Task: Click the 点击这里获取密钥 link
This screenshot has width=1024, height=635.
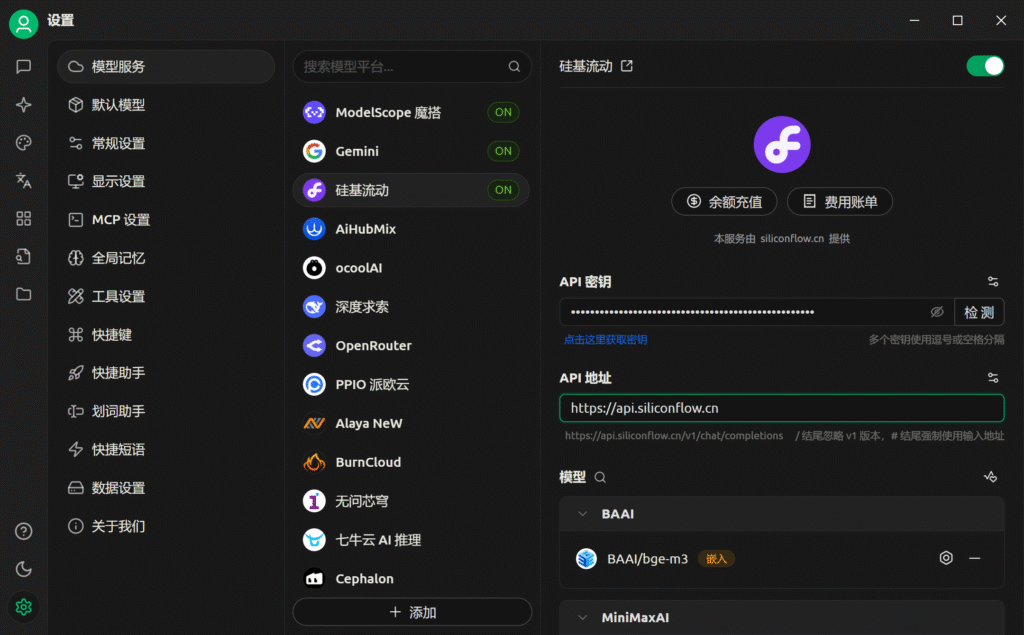Action: pyautogui.click(x=605, y=340)
